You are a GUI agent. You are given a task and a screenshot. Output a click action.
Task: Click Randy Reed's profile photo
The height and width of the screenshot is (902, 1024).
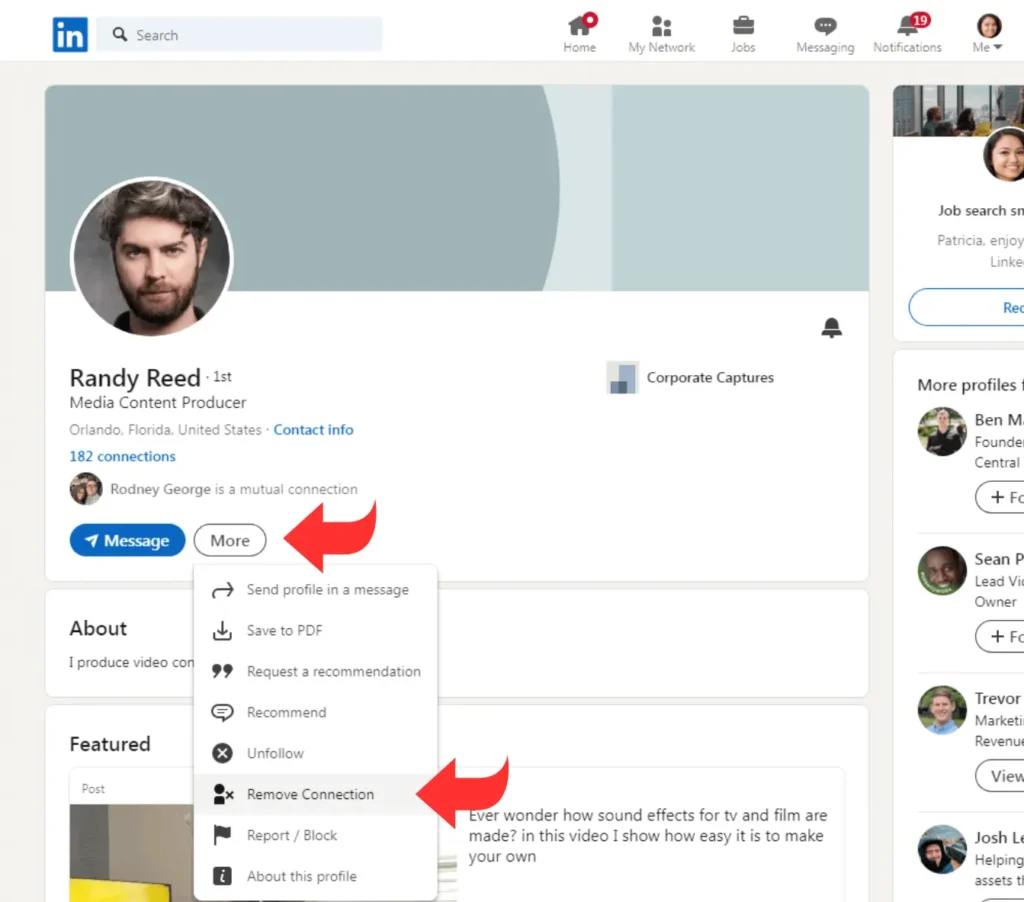pyautogui.click(x=152, y=257)
